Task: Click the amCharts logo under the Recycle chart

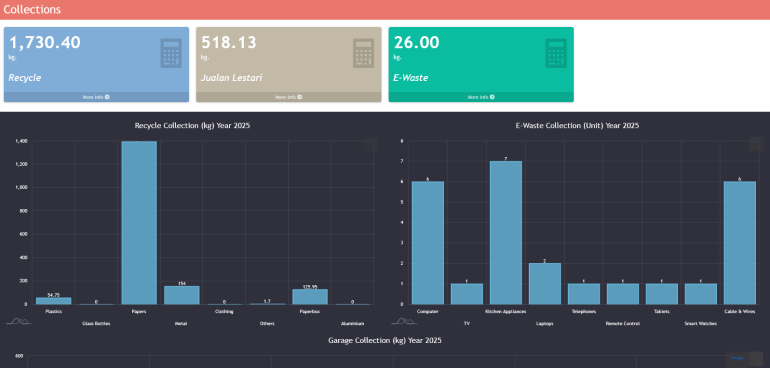Action: click(19, 321)
